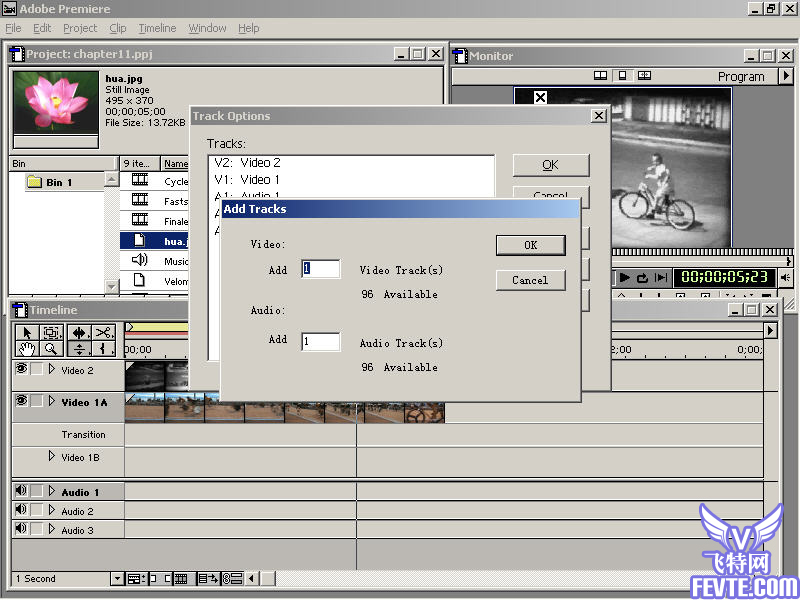
Task: Click the hua.jpg lotus thumbnail preview
Action: coord(56,103)
